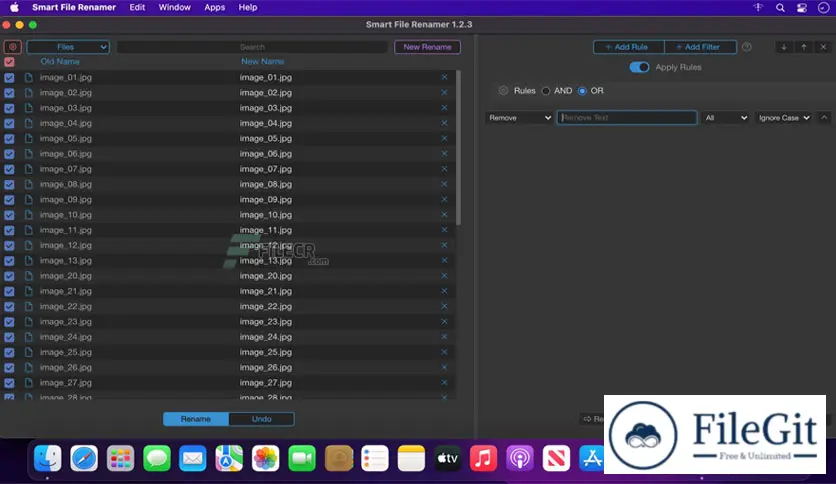Open the Ignore Case dropdown

784,117
